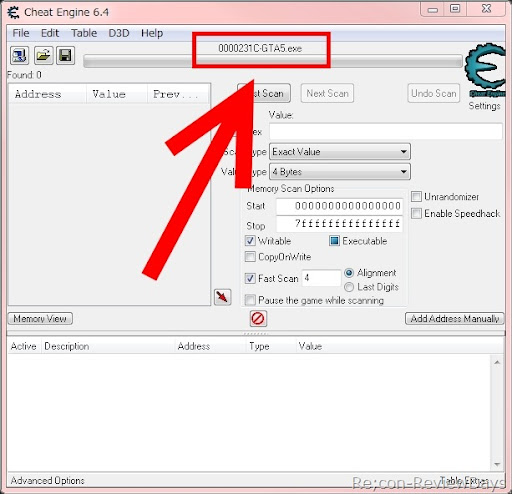Enable the Unrandomizer checkbox
Image resolution: width=512 pixels, height=494 pixels.
[416, 197]
